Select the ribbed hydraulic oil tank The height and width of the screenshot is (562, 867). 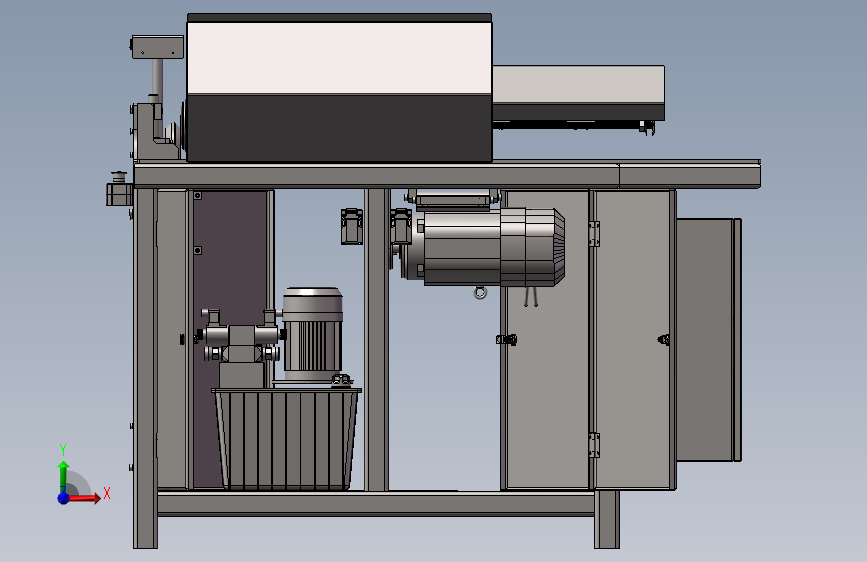tap(286, 440)
